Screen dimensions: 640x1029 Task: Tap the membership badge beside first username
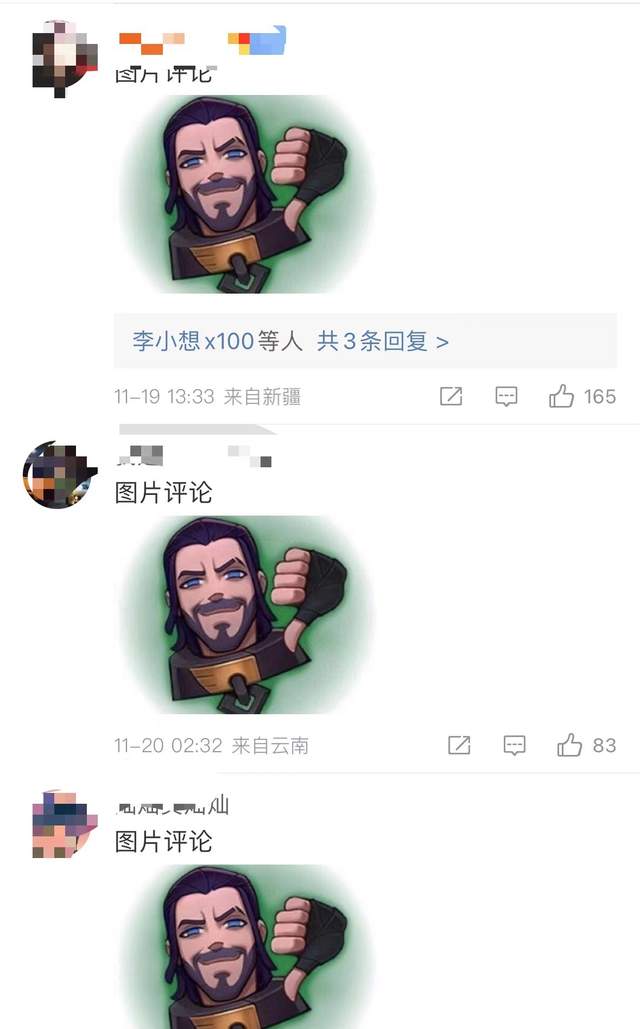pyautogui.click(x=257, y=40)
